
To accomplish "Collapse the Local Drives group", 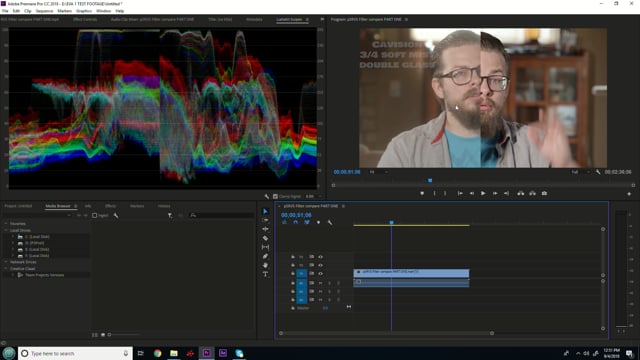I will pos(6,230).
